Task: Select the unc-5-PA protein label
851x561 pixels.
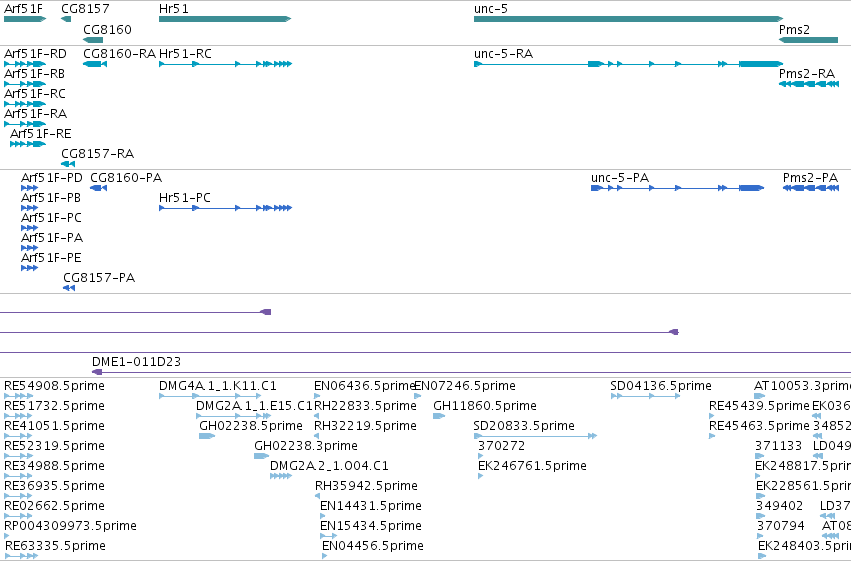Action: [x=620, y=177]
